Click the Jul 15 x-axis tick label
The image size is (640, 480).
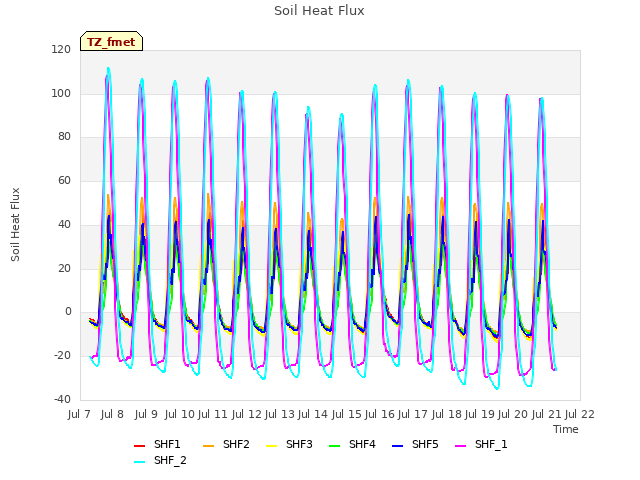(x=347, y=414)
